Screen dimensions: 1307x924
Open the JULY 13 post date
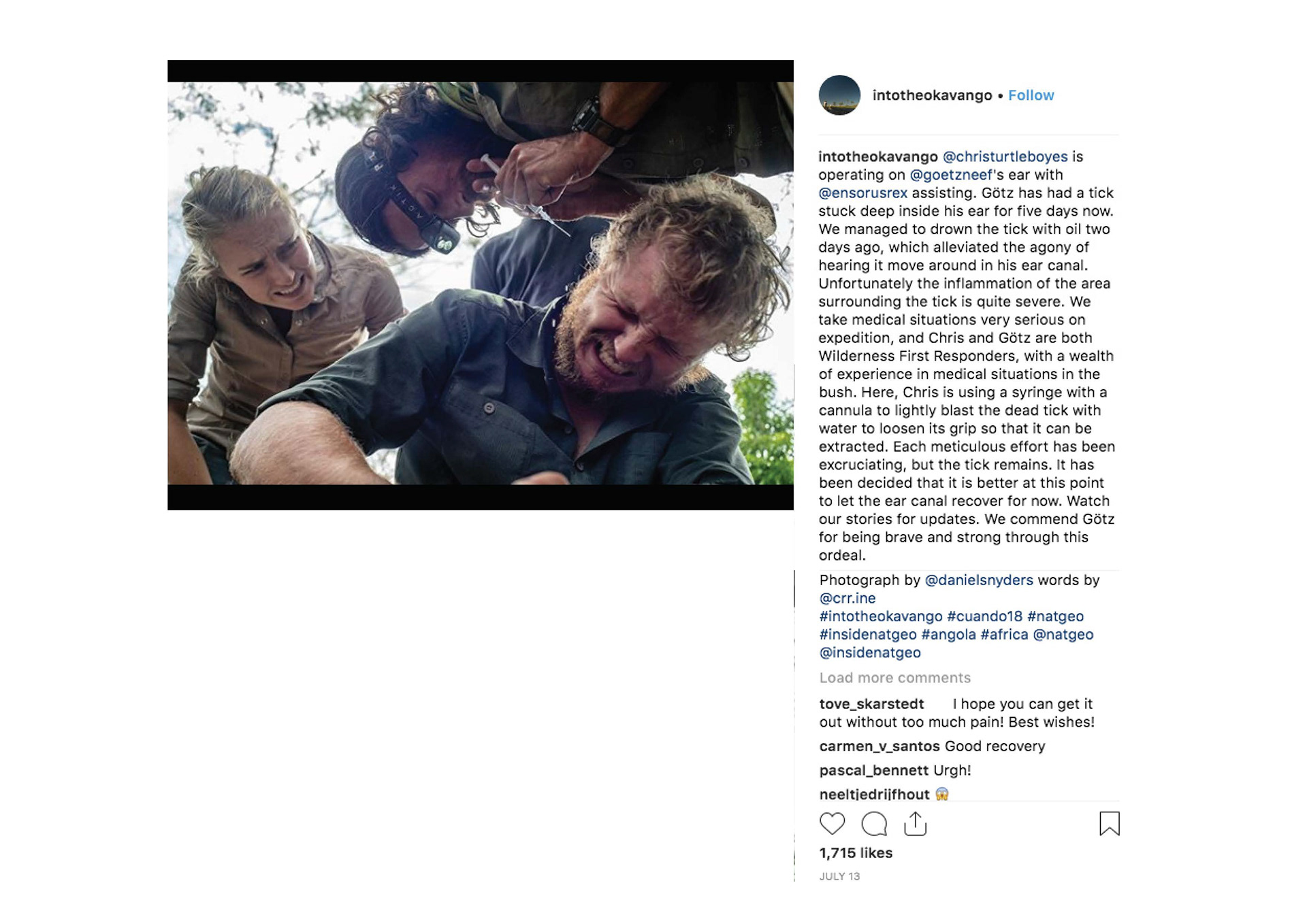839,876
